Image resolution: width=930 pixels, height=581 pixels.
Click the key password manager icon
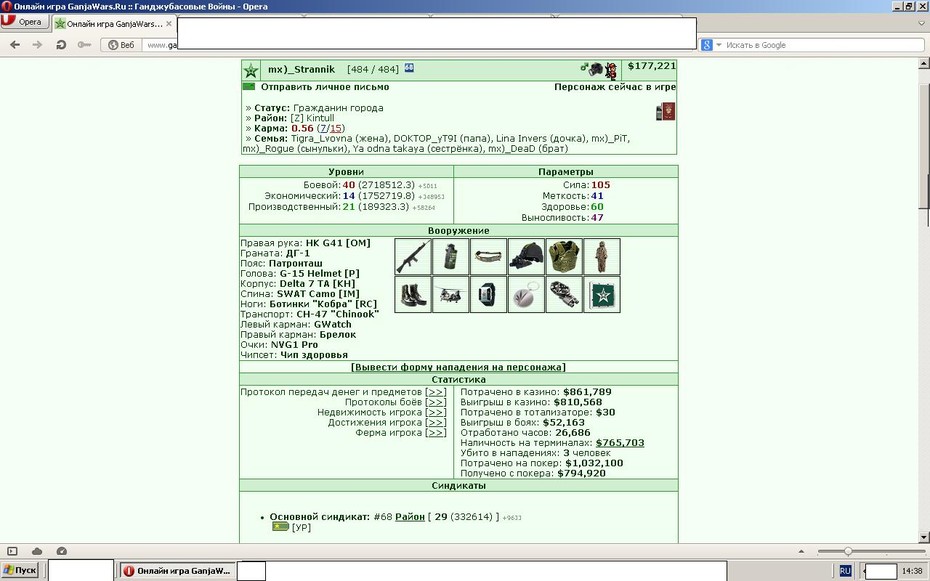tap(84, 44)
